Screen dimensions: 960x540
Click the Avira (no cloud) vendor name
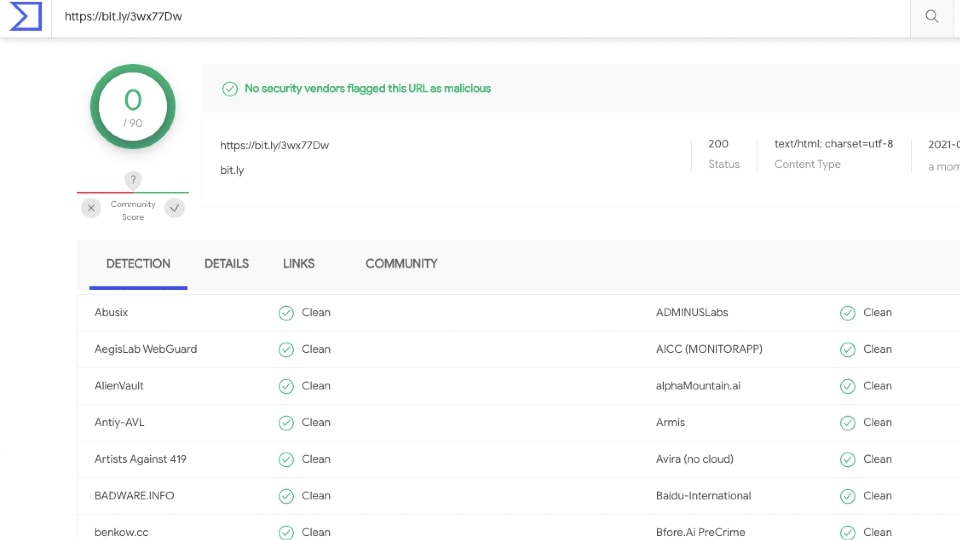pyautogui.click(x=695, y=459)
